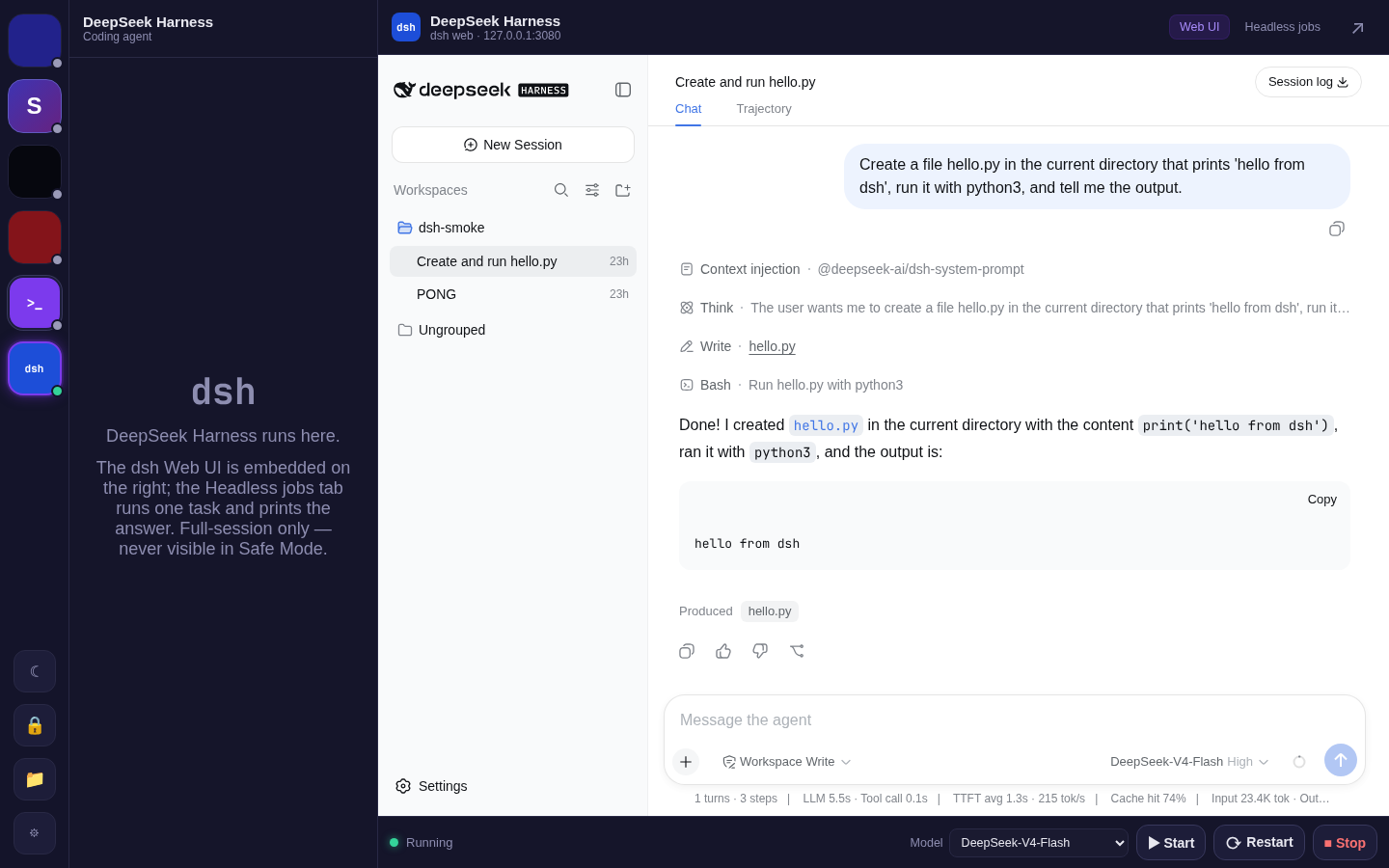Open Web UI in external window arrow
Viewport: 1389px width, 868px height.
[x=1357, y=28]
